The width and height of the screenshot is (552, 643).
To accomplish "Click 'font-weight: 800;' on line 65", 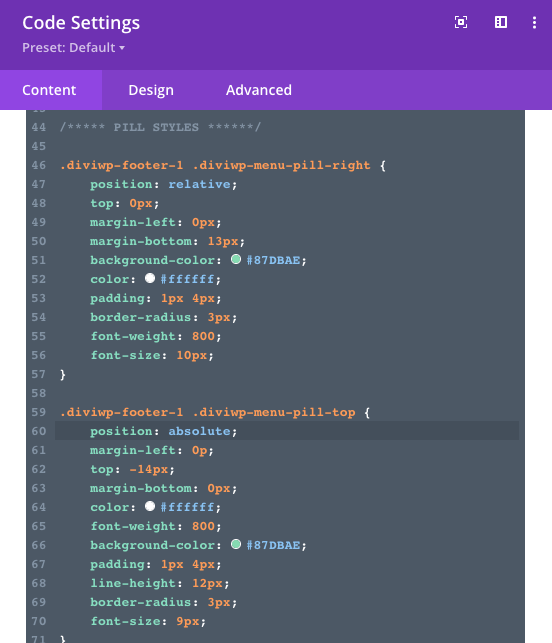I will click(x=156, y=526).
